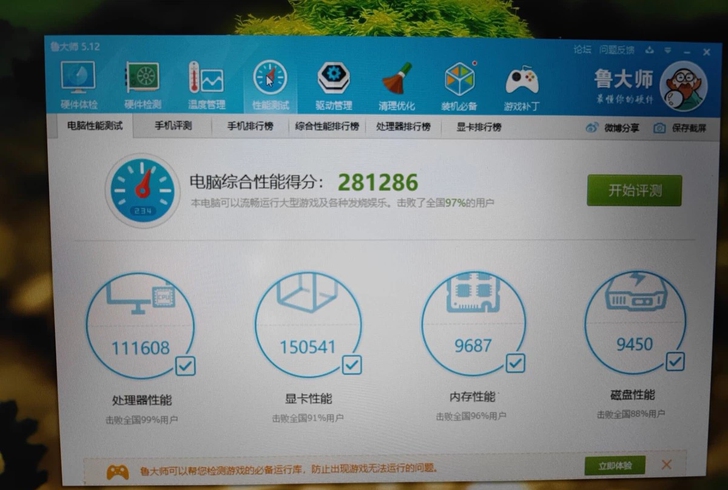Click the 击败全国88%用户 text
Screen dimensions: 728x490
pos(631,414)
